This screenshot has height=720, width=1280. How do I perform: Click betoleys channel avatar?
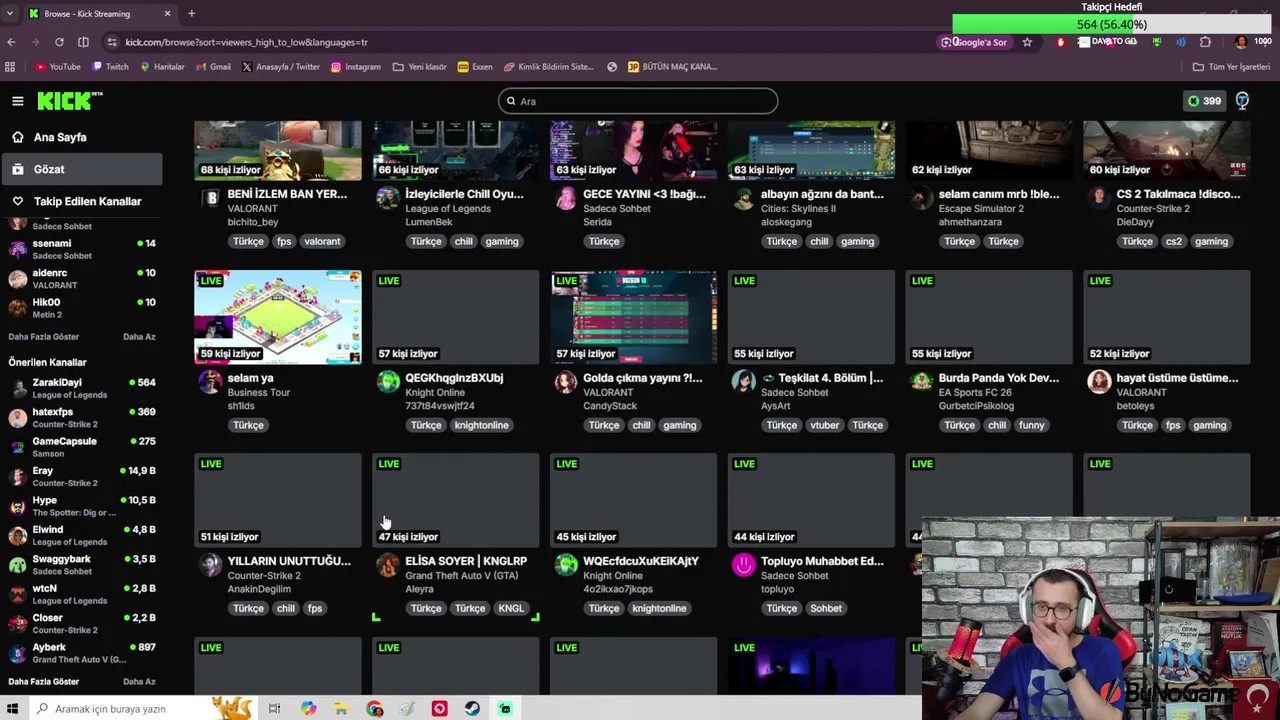1100,382
